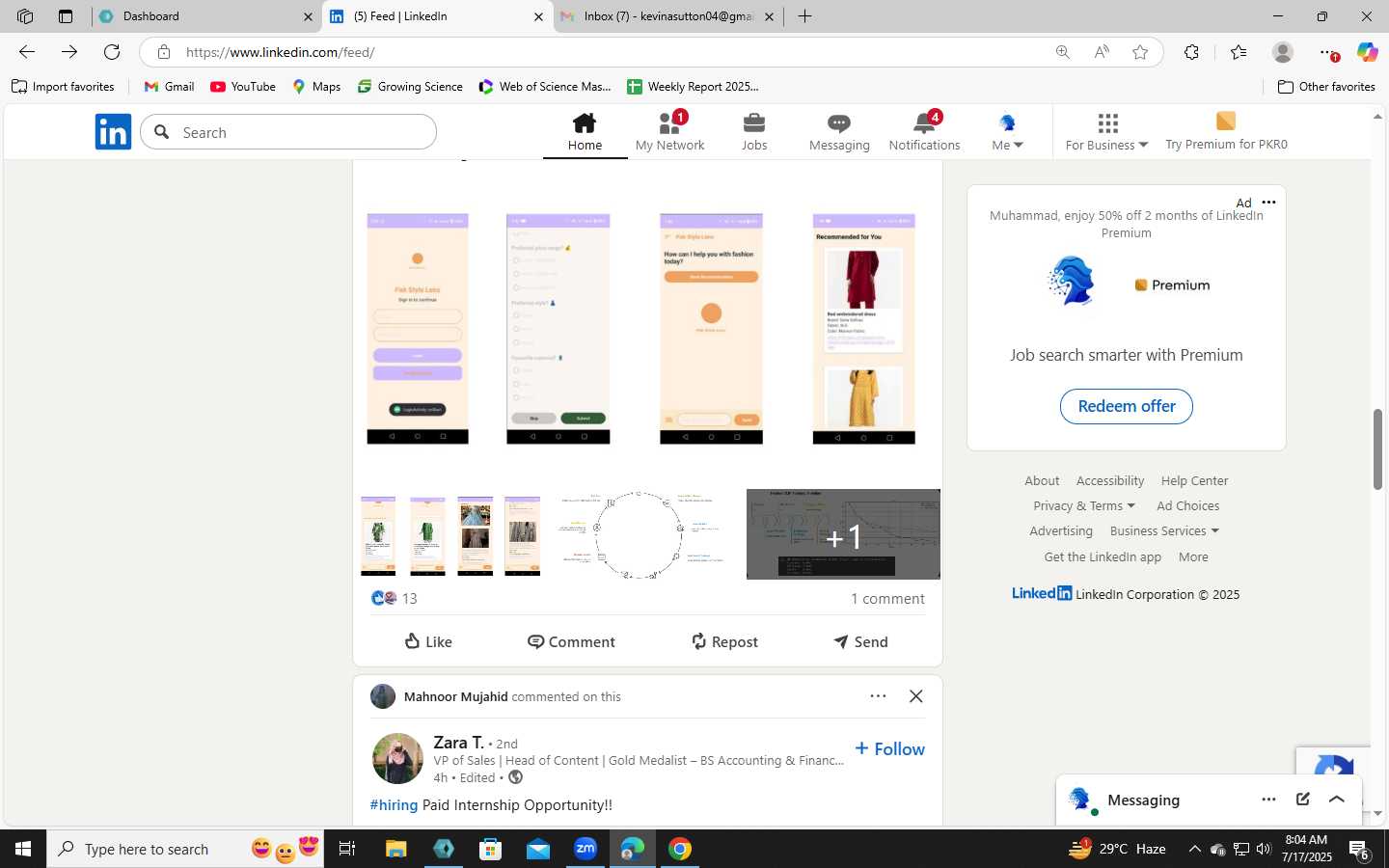This screenshot has height=868, width=1389.
Task: Open browser Extensions puzzle icon
Action: pos(1191,52)
